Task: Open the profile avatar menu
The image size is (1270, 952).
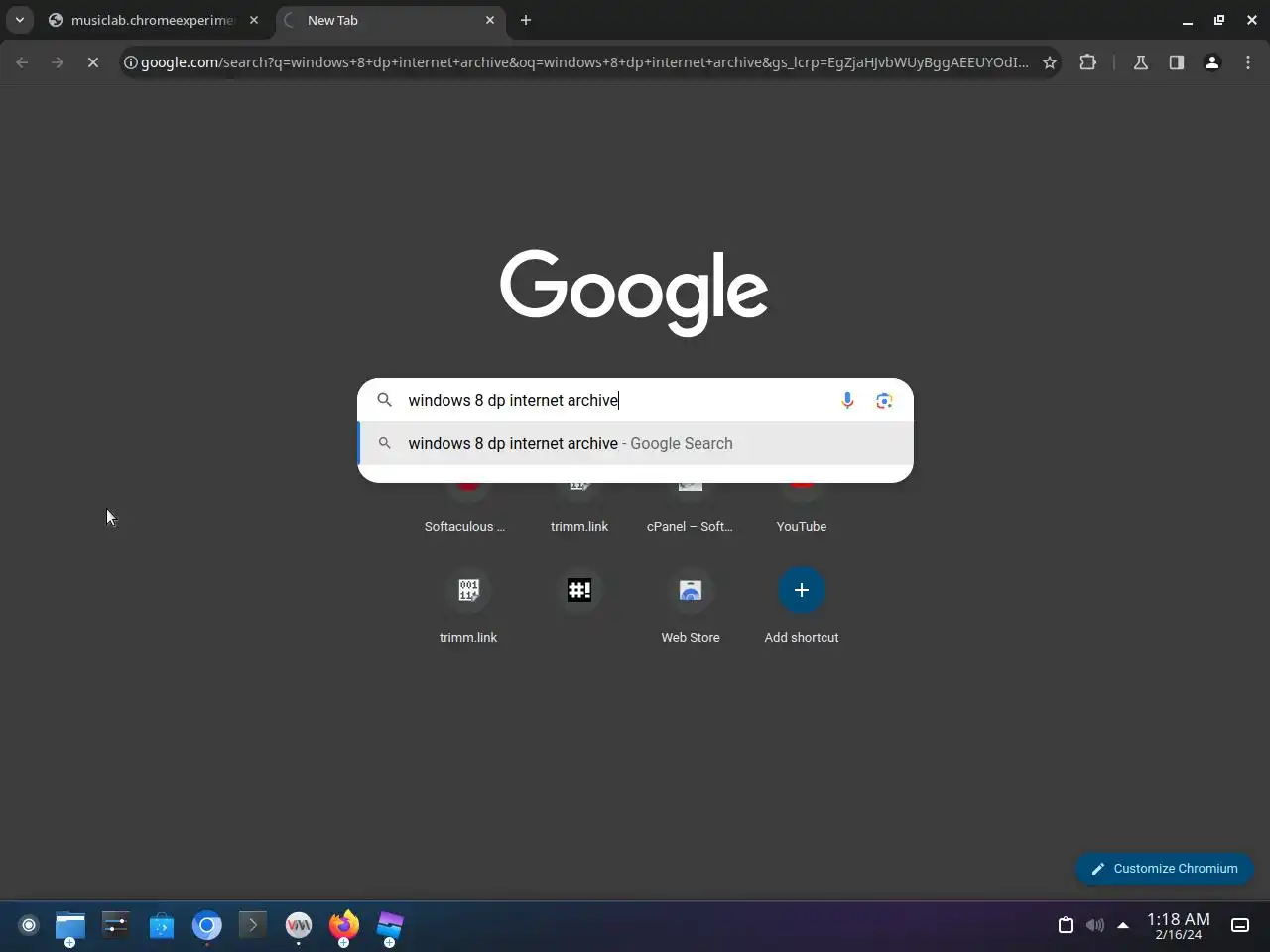Action: (1212, 62)
